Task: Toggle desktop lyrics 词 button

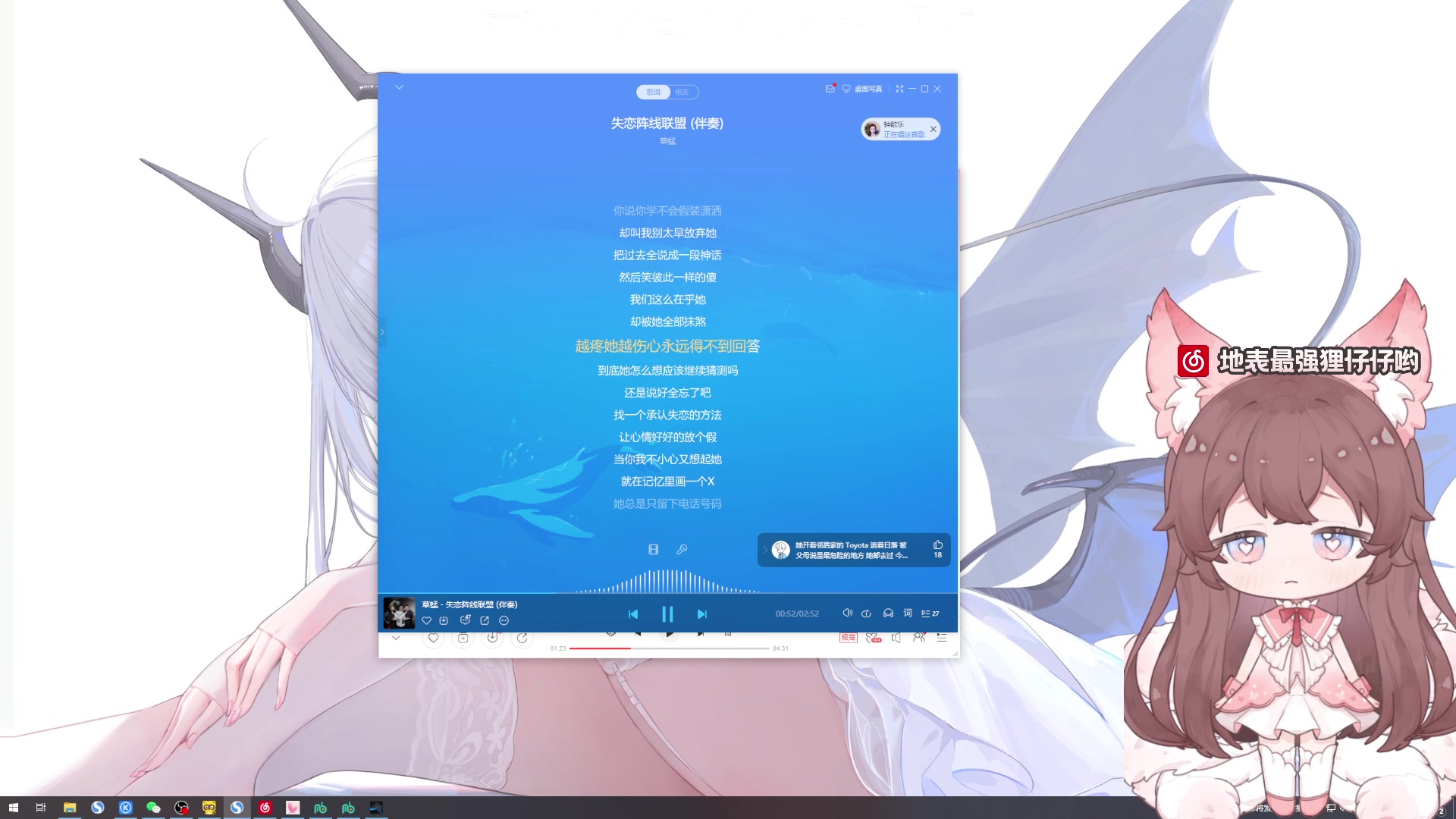Action: pyautogui.click(x=908, y=613)
